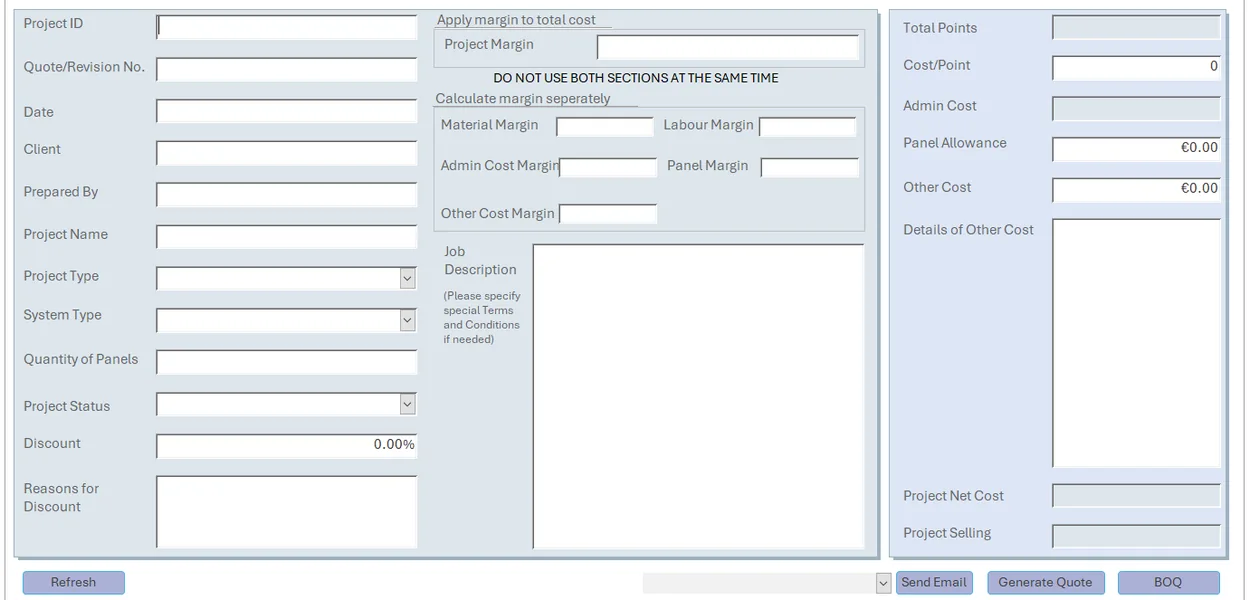
Task: Select the Labour Margin field
Action: pos(808,127)
